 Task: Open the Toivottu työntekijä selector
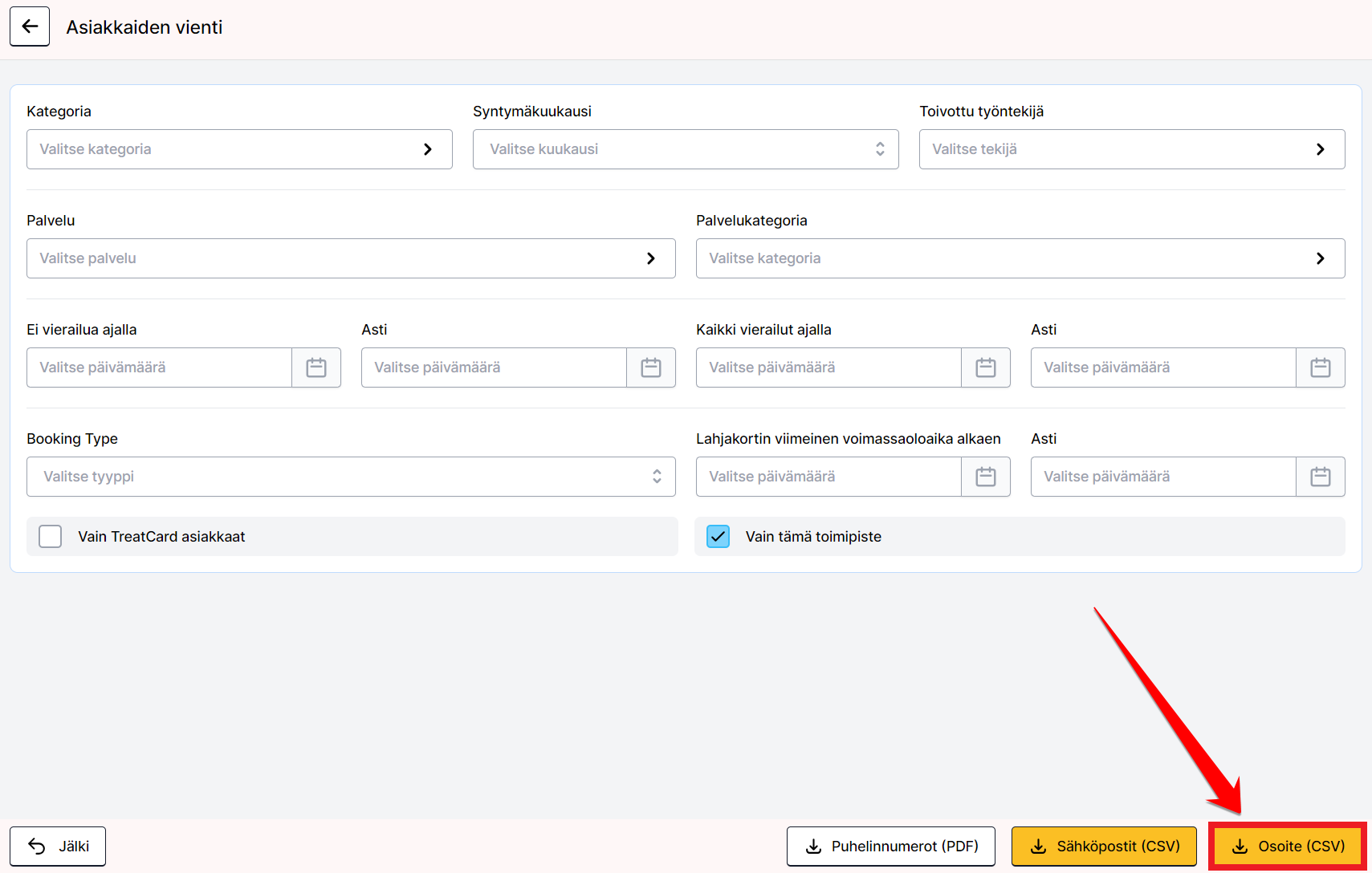click(1132, 149)
